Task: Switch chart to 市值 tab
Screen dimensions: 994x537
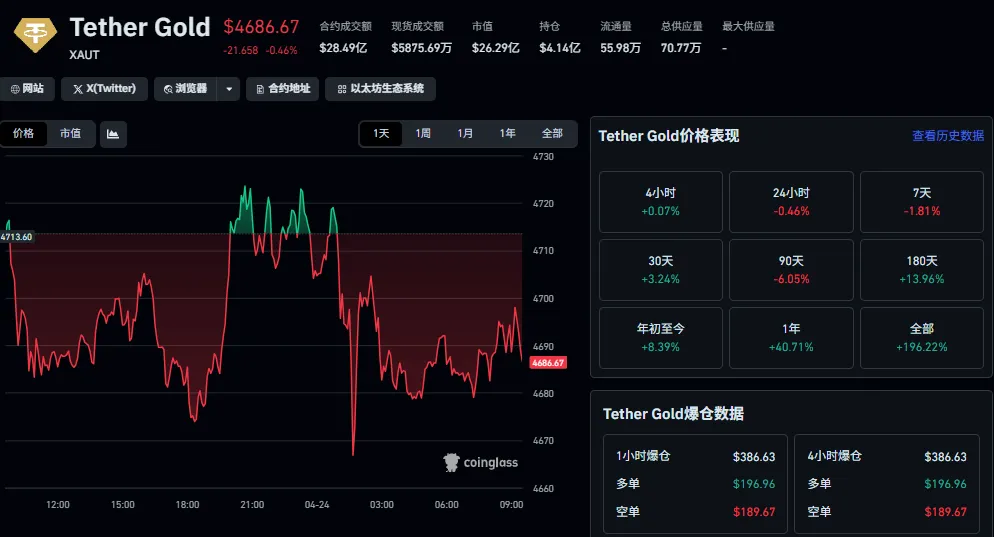Action: (70, 134)
